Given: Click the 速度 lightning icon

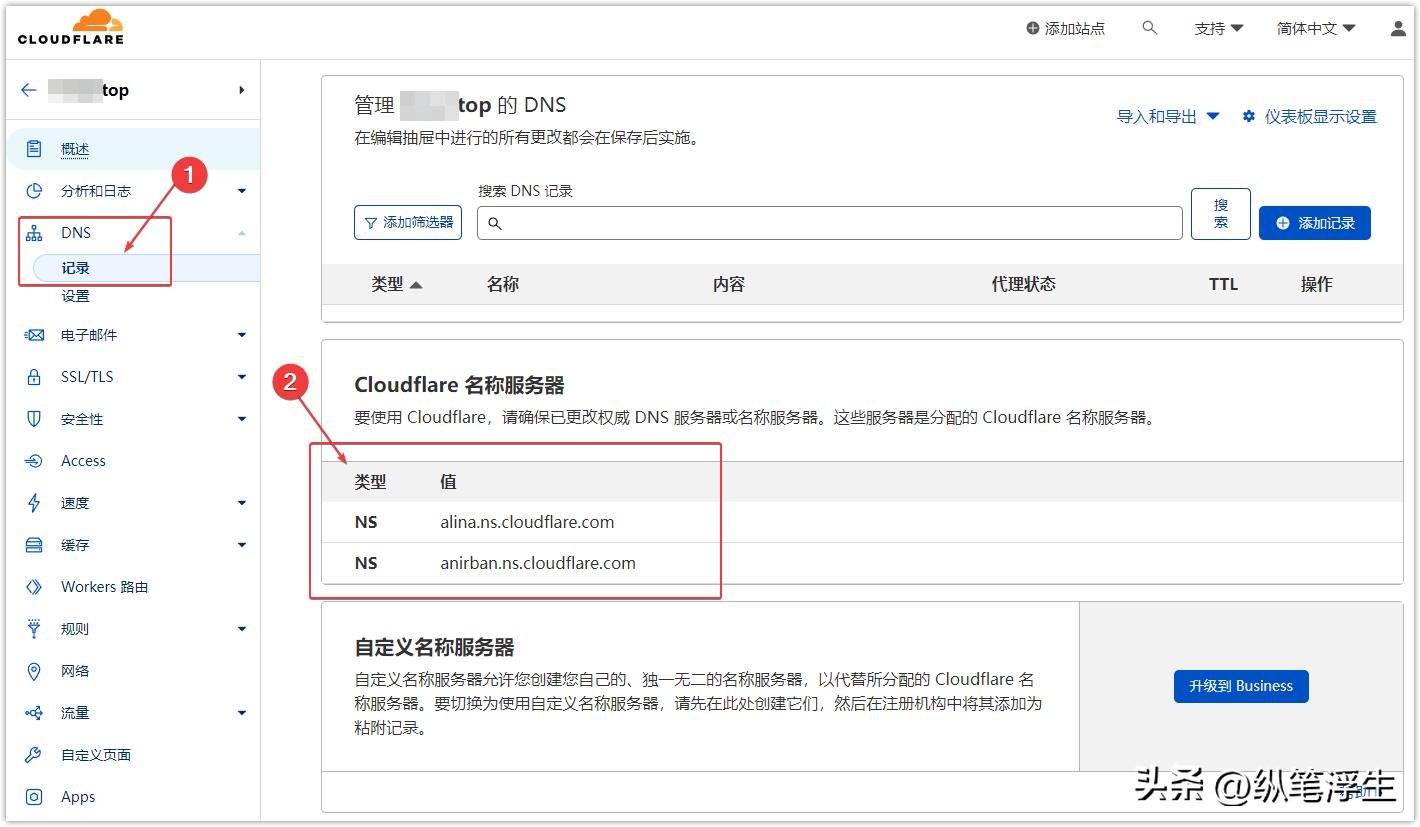Looking at the screenshot, I should pyautogui.click(x=33, y=502).
